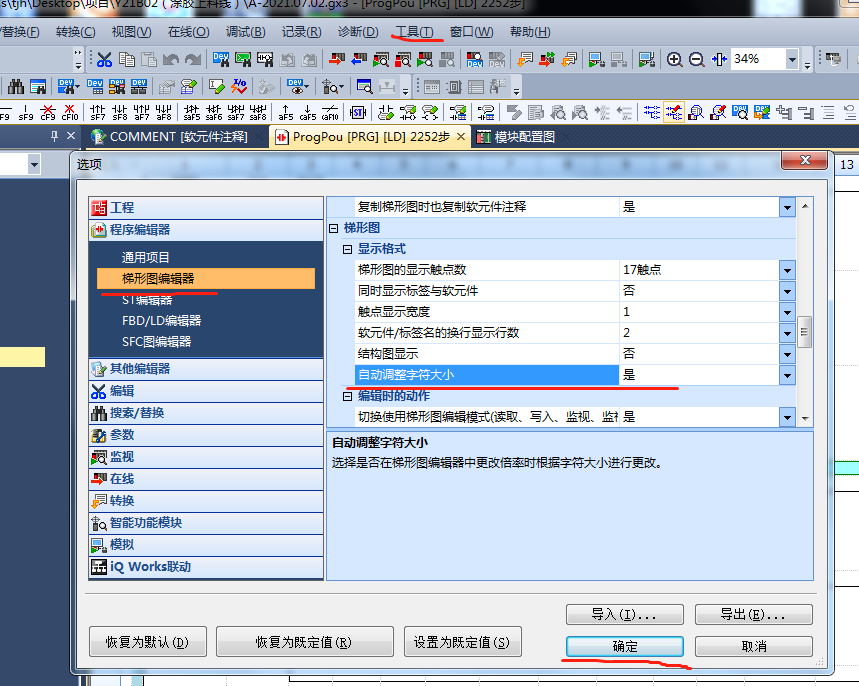The width and height of the screenshot is (859, 686).
Task: Click the Zoom In magnifier icon
Action: (675, 60)
